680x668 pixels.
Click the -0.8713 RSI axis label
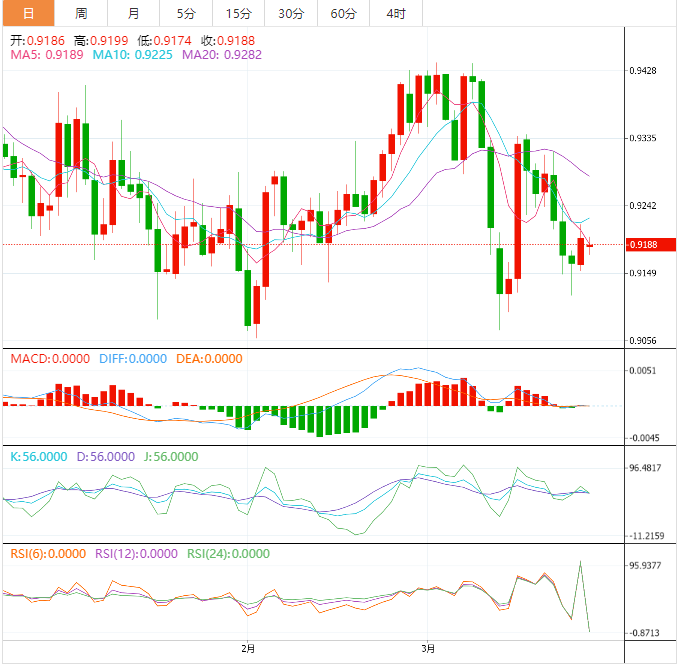pyautogui.click(x=644, y=633)
